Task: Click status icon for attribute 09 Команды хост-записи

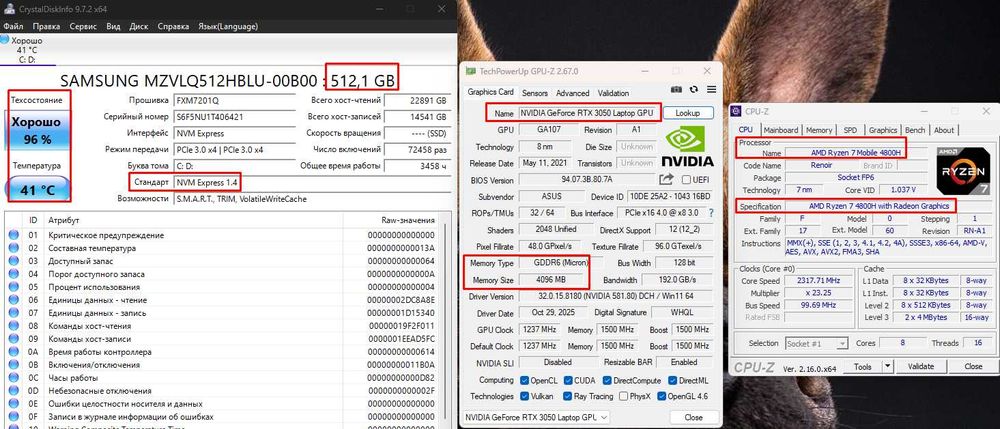Action: click(x=13, y=339)
